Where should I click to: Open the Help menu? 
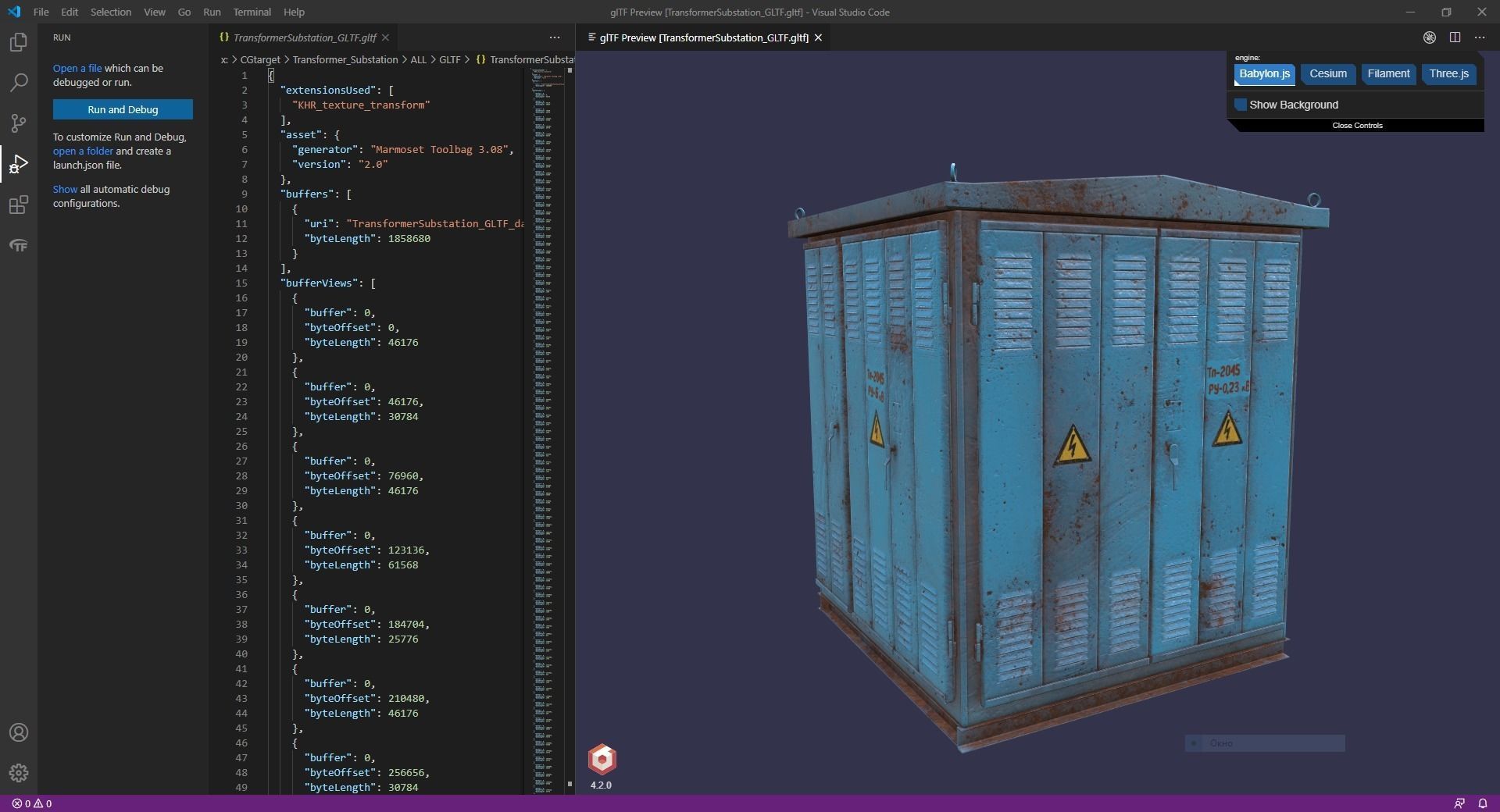[295, 12]
